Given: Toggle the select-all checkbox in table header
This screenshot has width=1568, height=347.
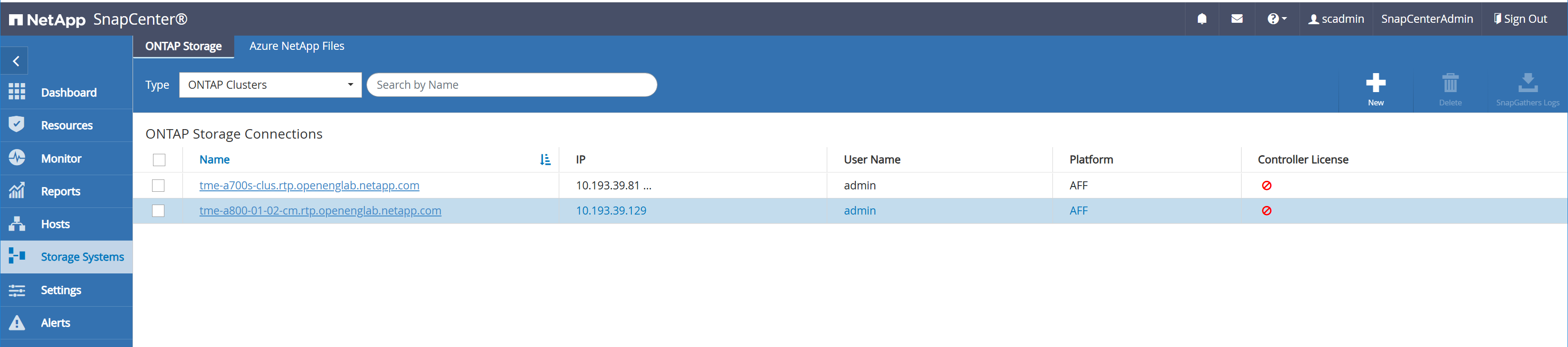Looking at the screenshot, I should (159, 160).
